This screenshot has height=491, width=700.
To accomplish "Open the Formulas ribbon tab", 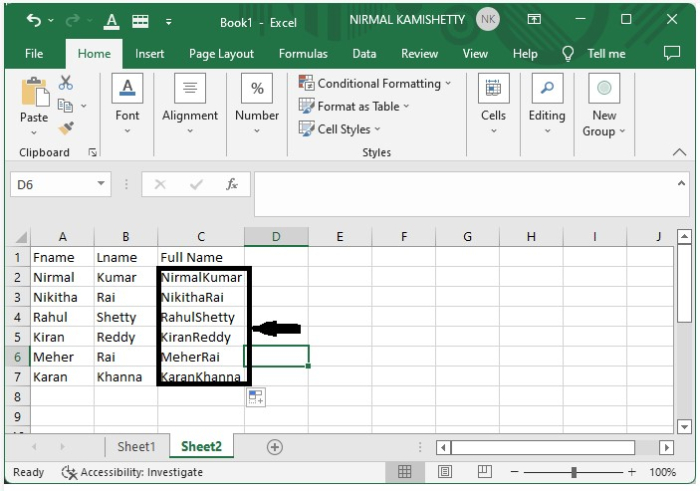I will pos(303,54).
